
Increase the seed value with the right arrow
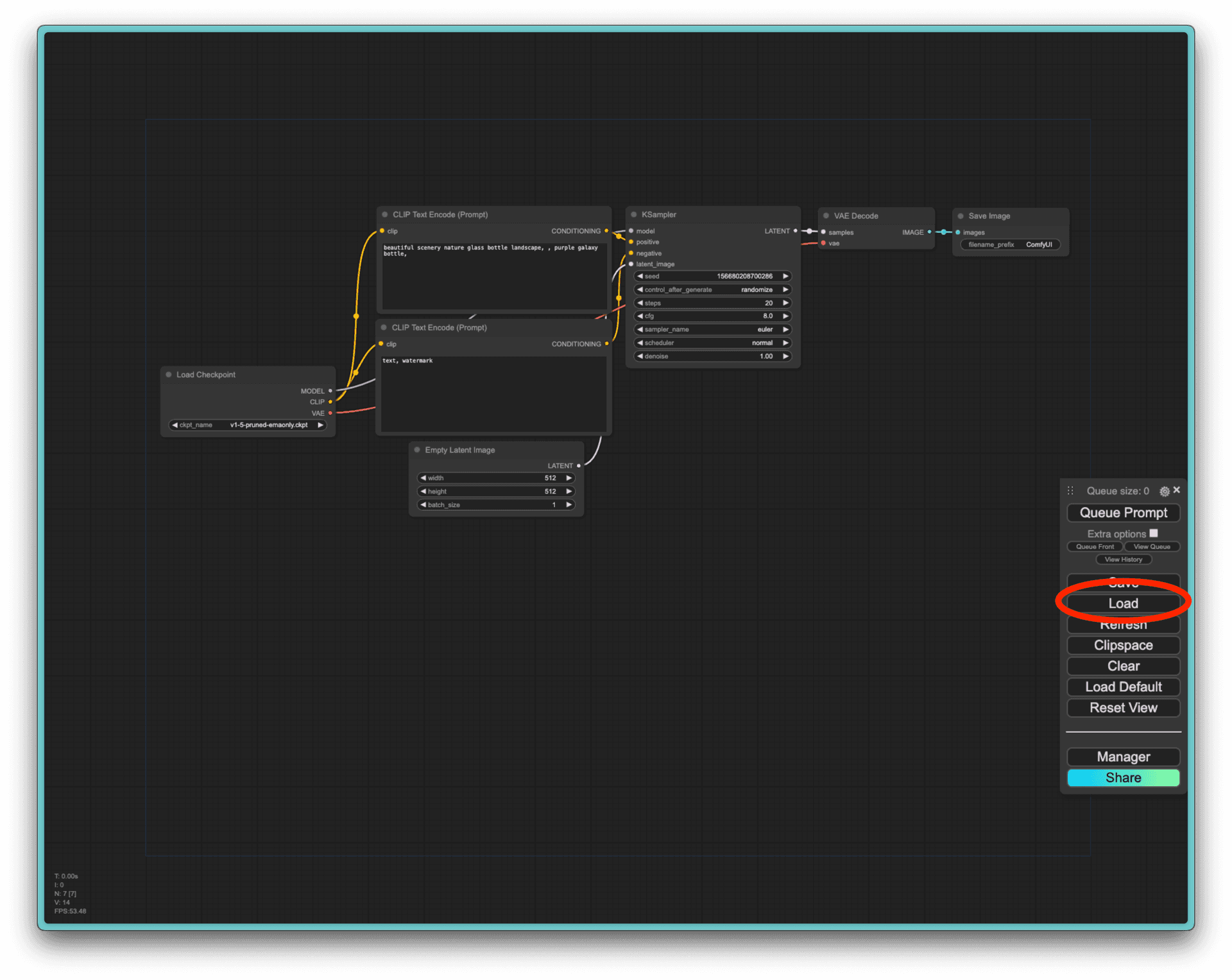[785, 276]
